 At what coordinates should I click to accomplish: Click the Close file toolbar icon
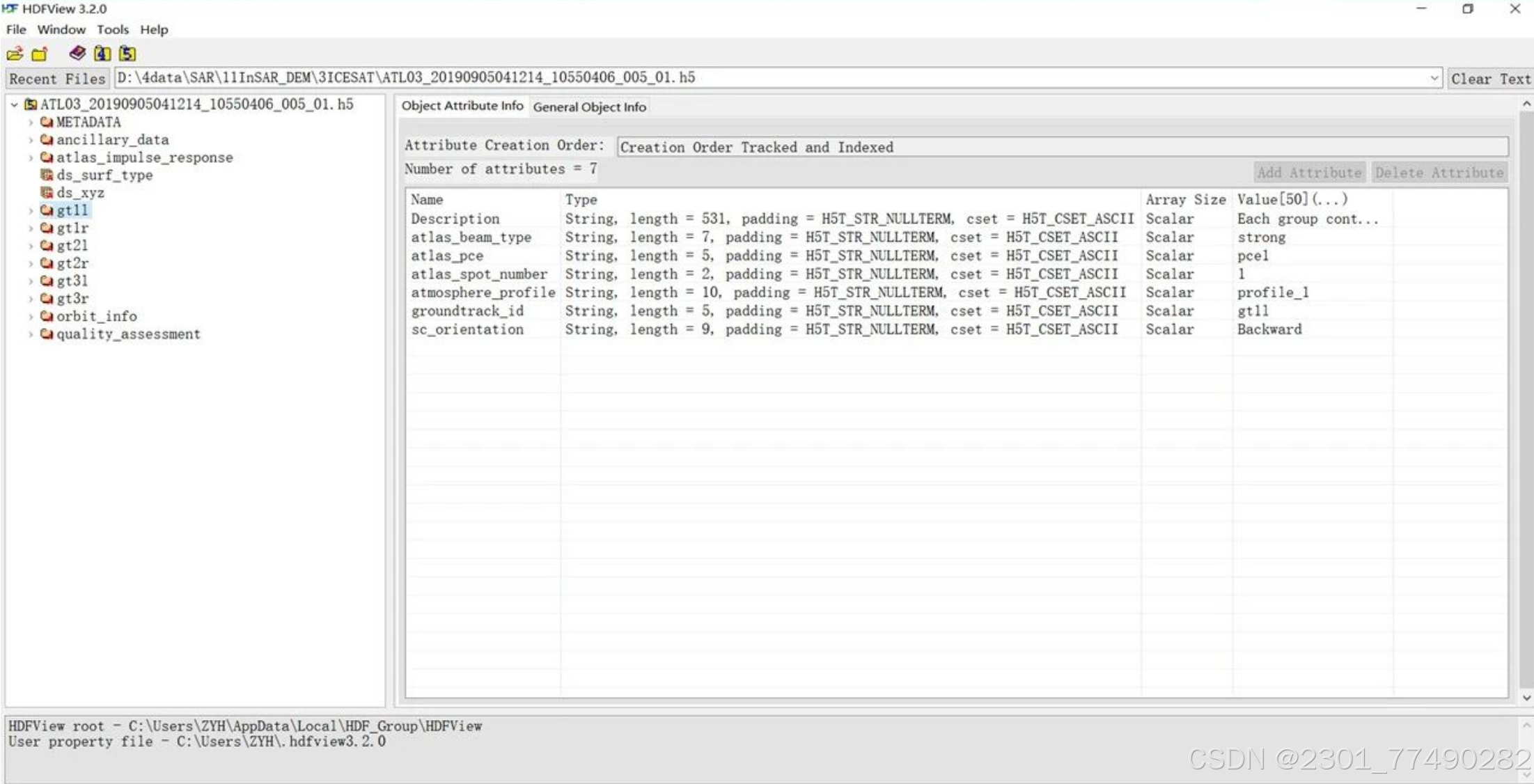40,54
